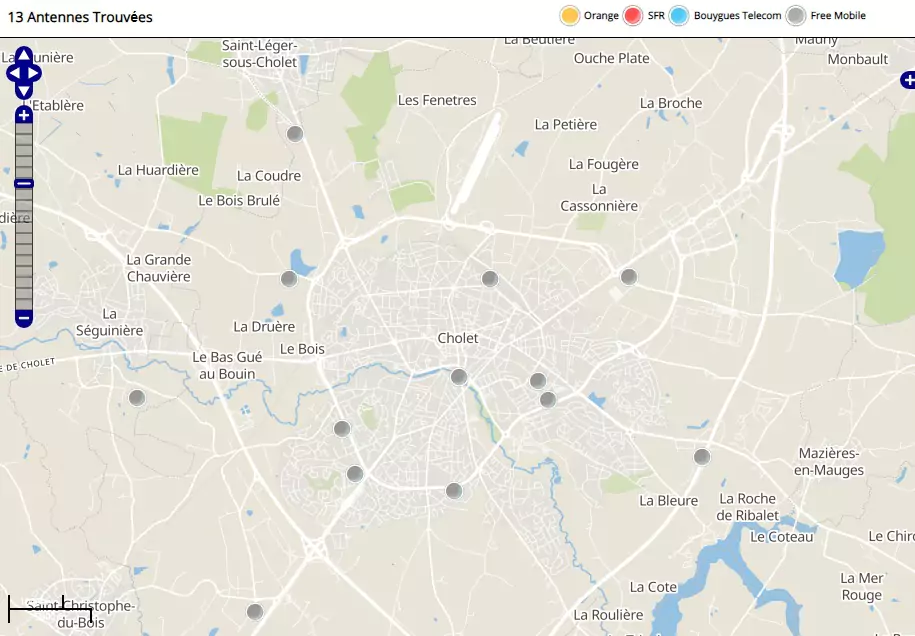This screenshot has height=636, width=915.
Task: Click the Mazières-en-Mauges place label
Action: pyautogui.click(x=829, y=462)
